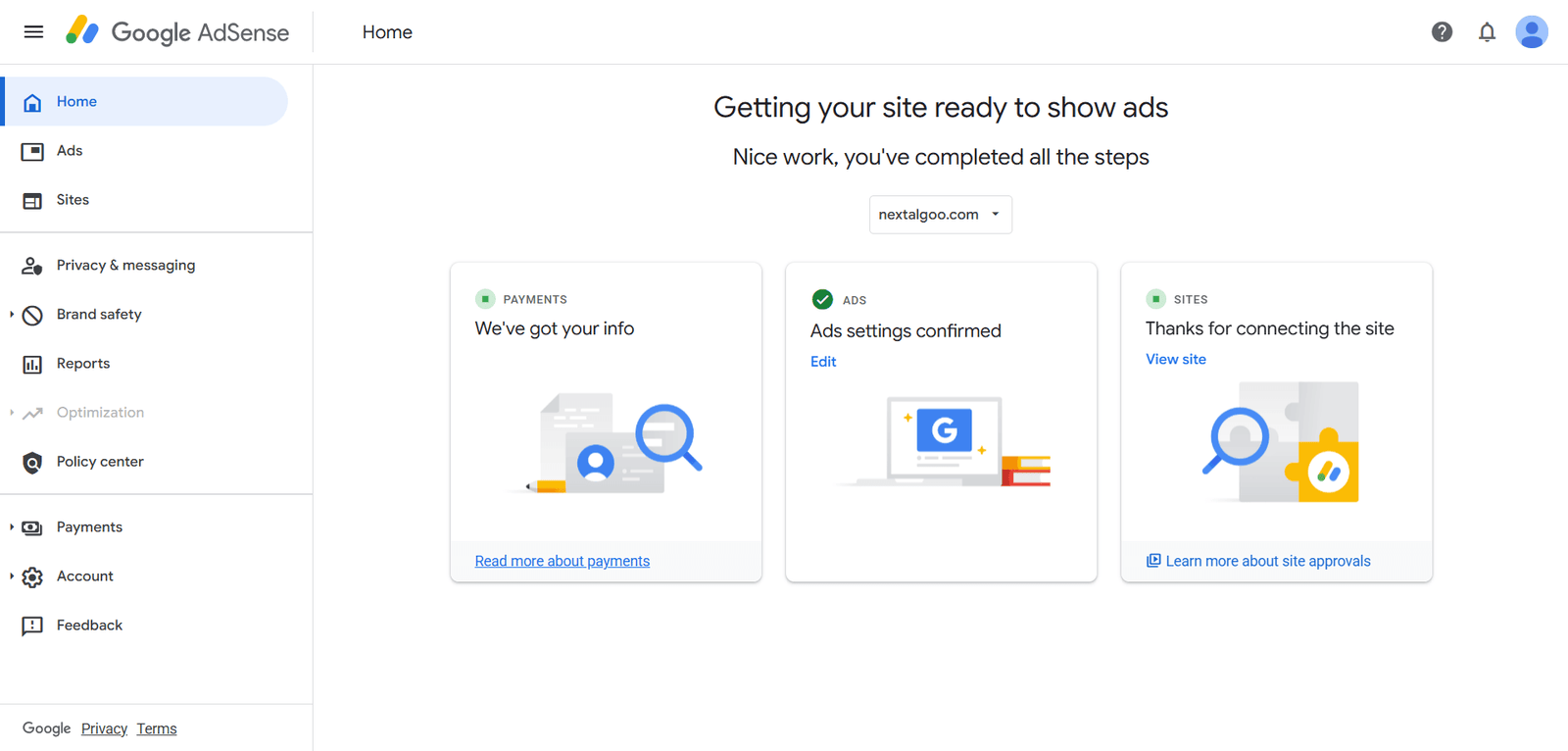Open the Privacy & messaging section

tap(124, 265)
